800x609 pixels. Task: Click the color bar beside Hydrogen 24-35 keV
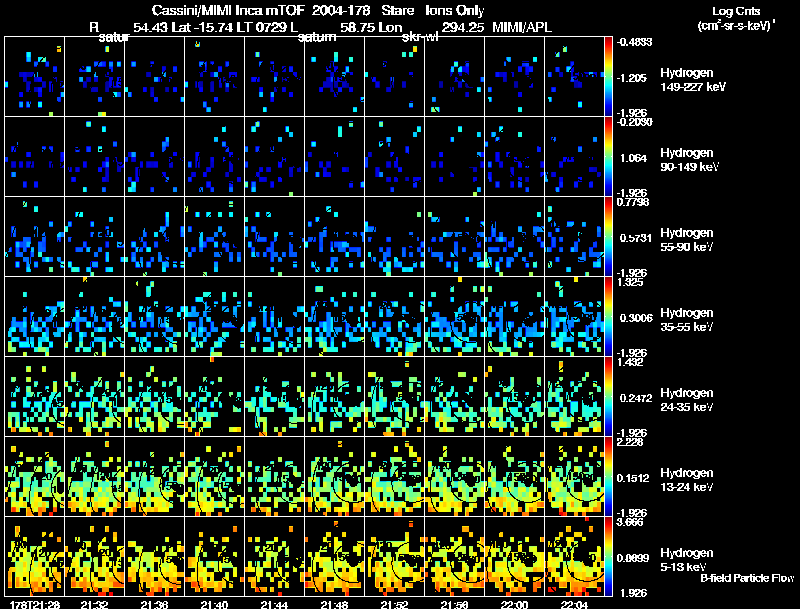[x=608, y=397]
